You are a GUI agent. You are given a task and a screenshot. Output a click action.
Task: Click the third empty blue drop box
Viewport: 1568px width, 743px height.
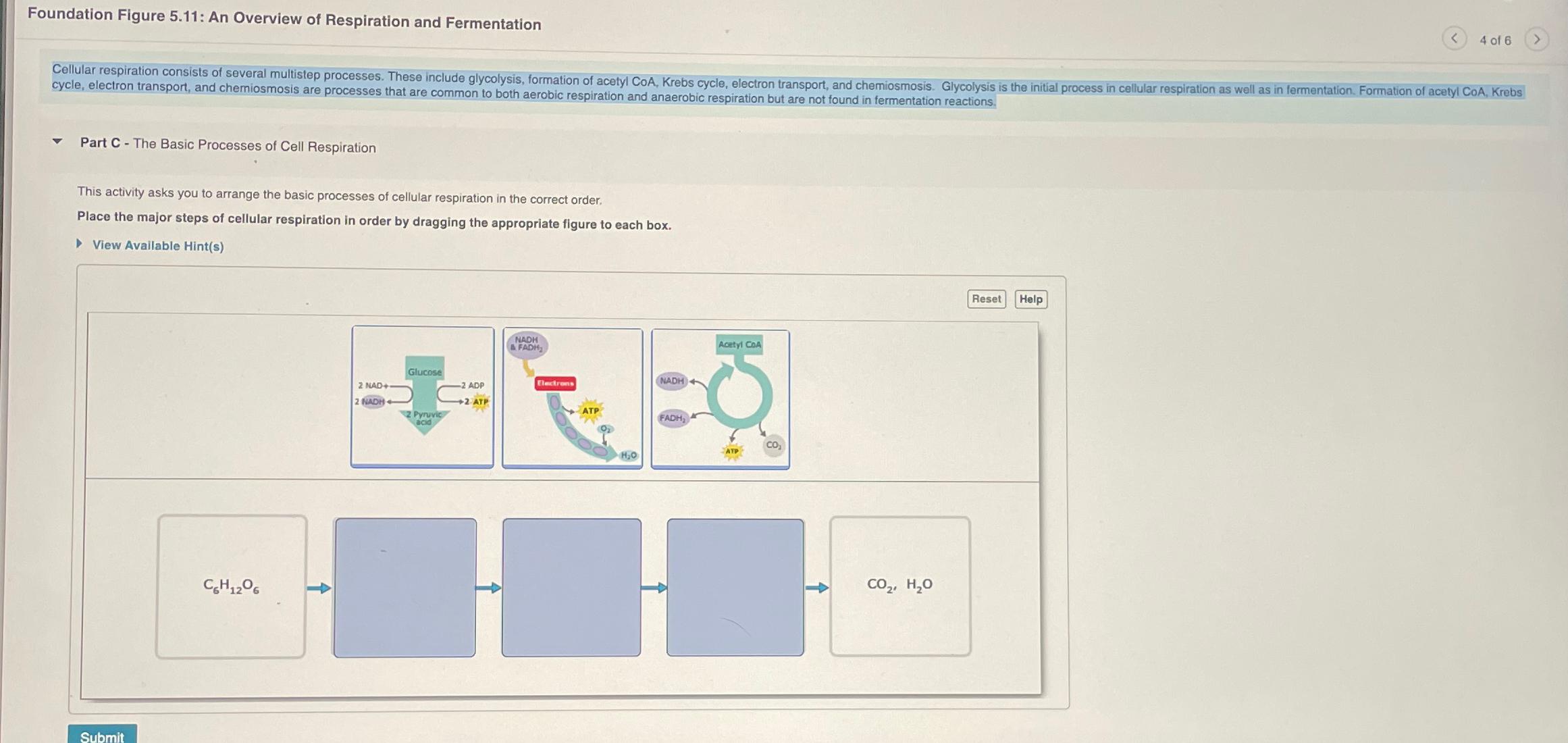click(735, 588)
